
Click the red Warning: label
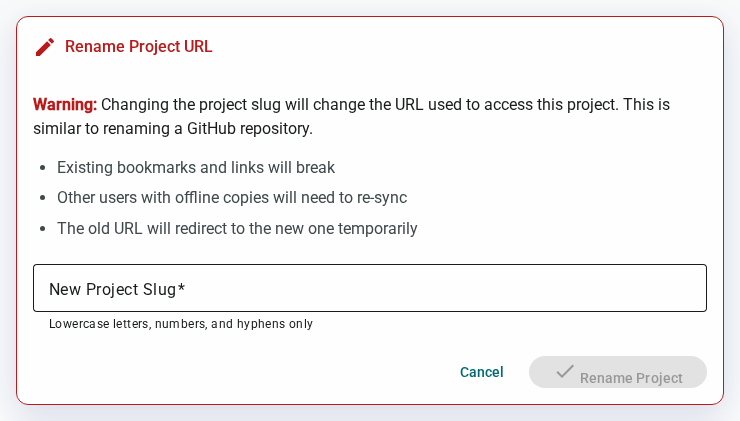coord(65,104)
